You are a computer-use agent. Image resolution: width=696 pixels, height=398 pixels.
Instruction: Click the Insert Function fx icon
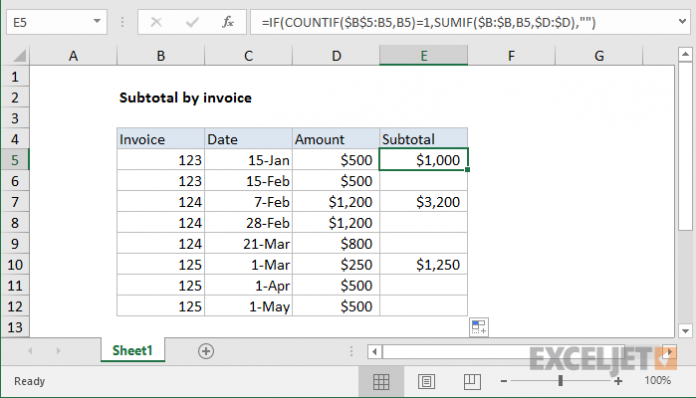tap(228, 22)
